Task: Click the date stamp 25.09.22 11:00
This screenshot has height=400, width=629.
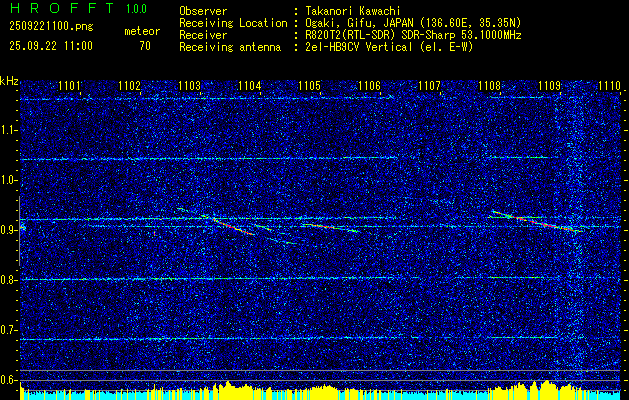Action: [x=51, y=46]
